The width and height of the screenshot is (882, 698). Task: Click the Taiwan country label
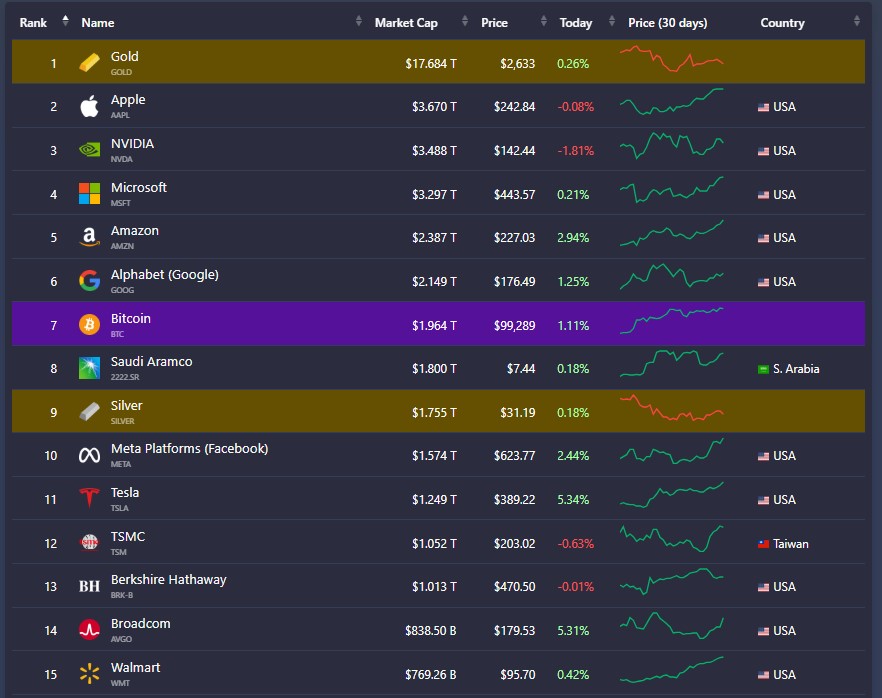(x=790, y=544)
